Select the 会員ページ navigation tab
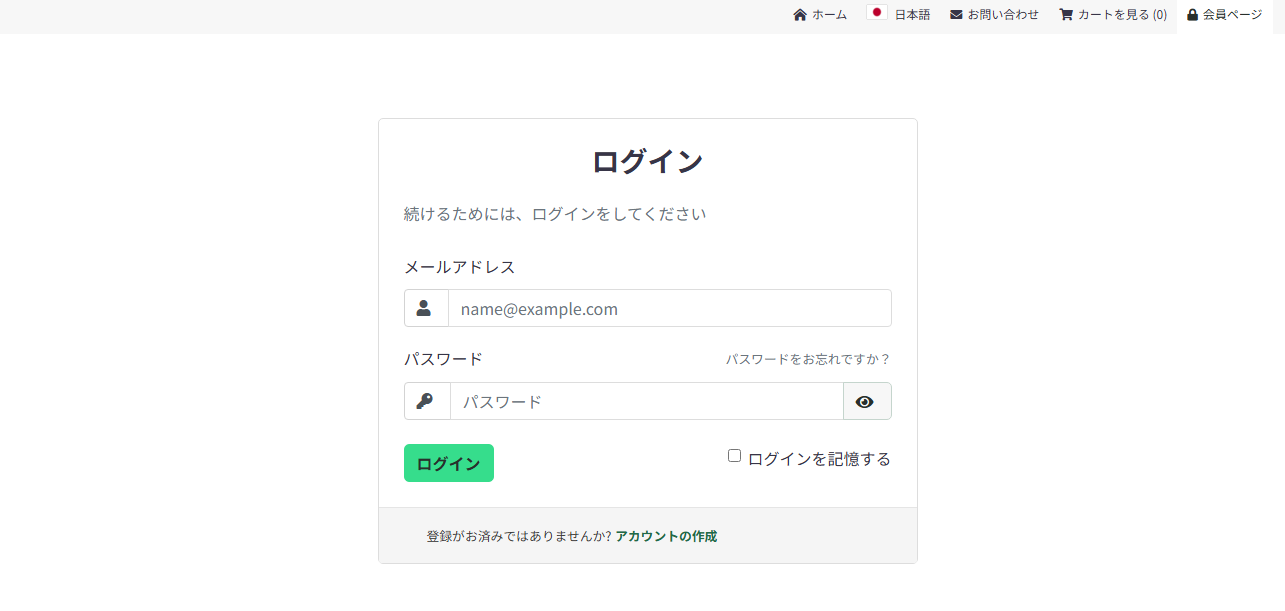 point(1232,15)
